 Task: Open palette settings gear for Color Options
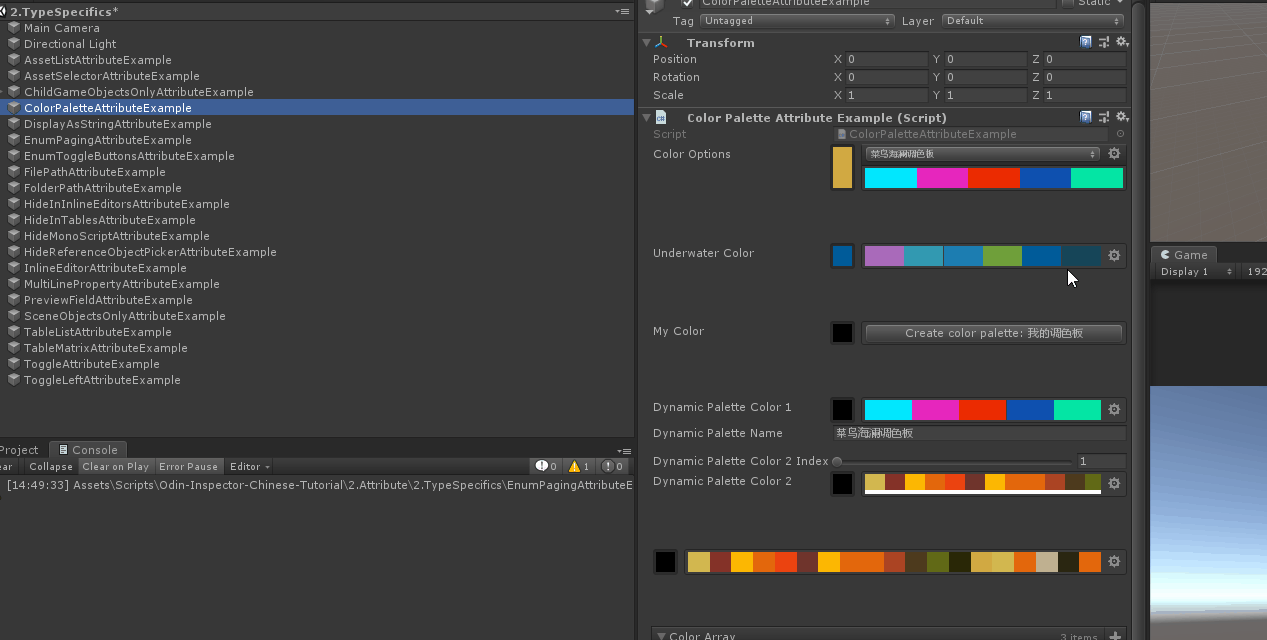[x=1114, y=154]
